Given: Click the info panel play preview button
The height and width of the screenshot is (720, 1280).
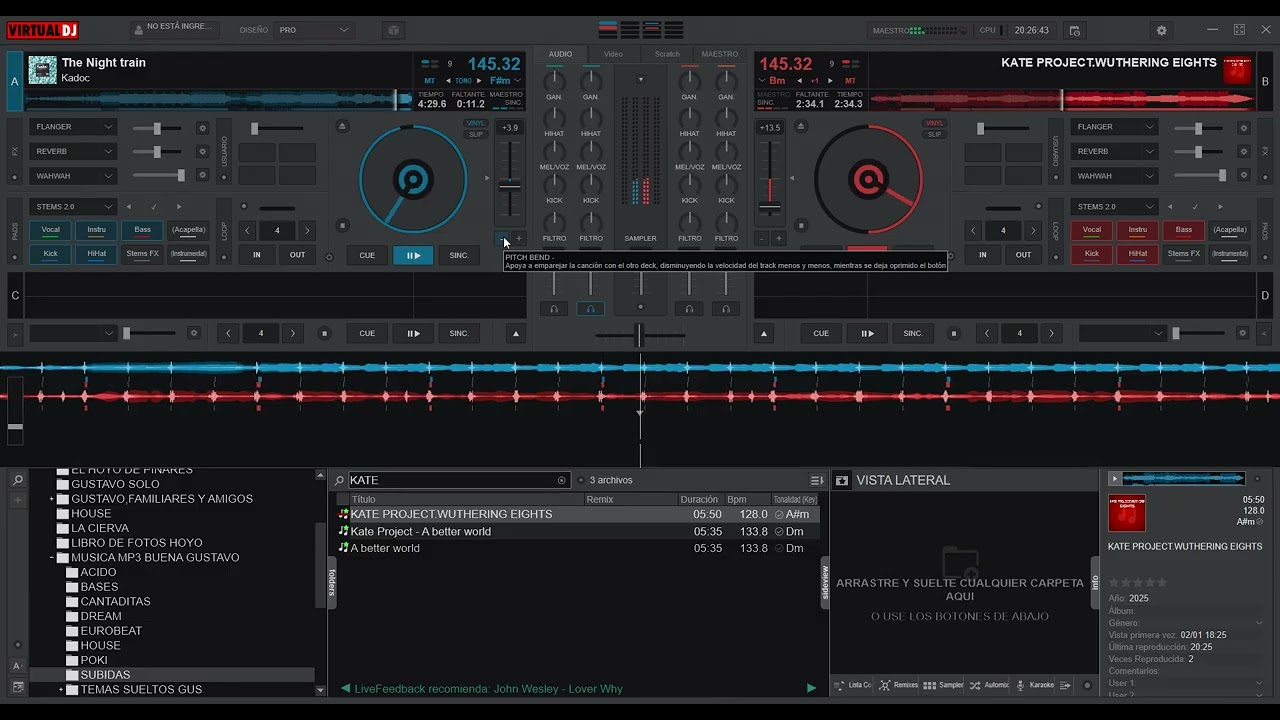Looking at the screenshot, I should pos(1115,479).
